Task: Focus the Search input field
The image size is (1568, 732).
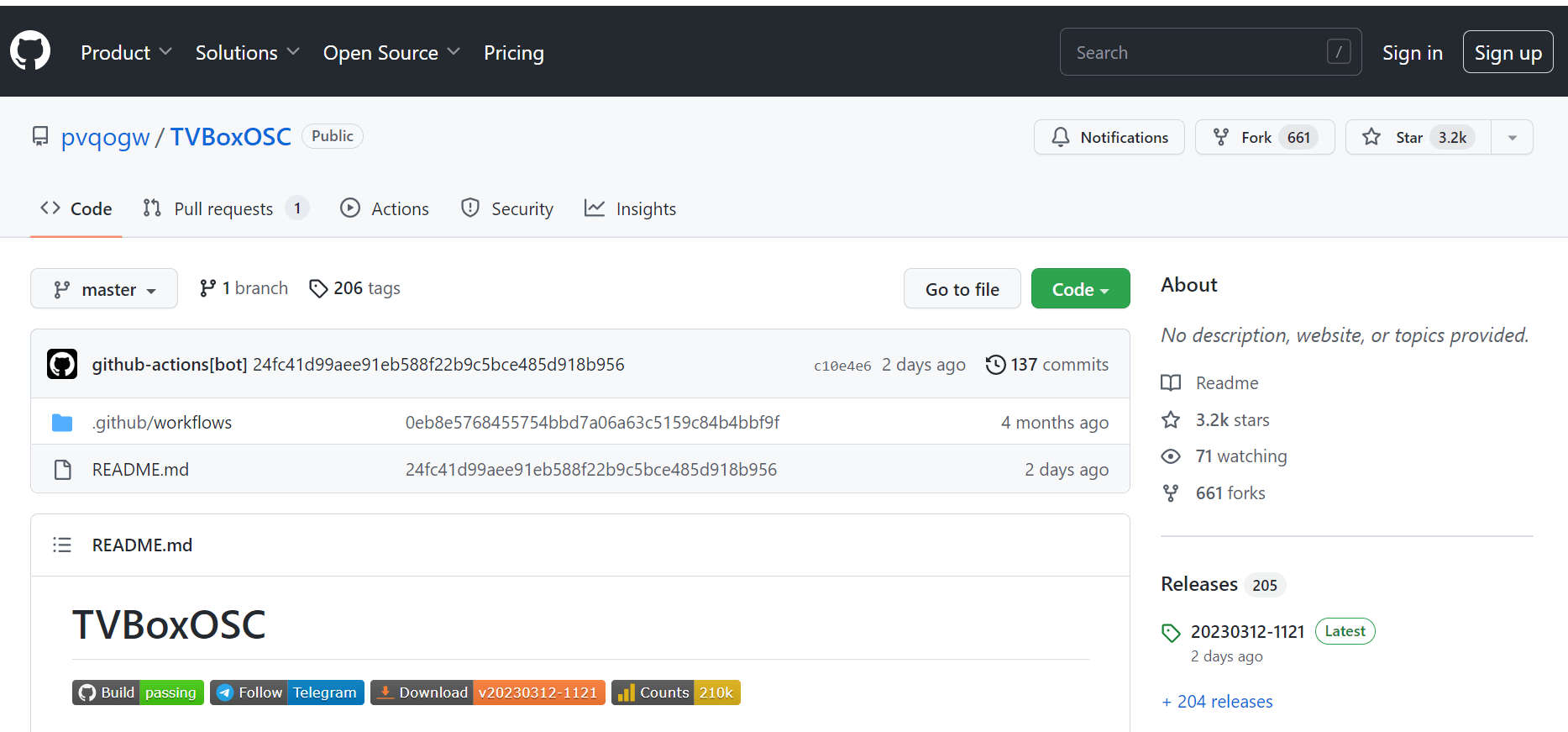Action: (1210, 52)
